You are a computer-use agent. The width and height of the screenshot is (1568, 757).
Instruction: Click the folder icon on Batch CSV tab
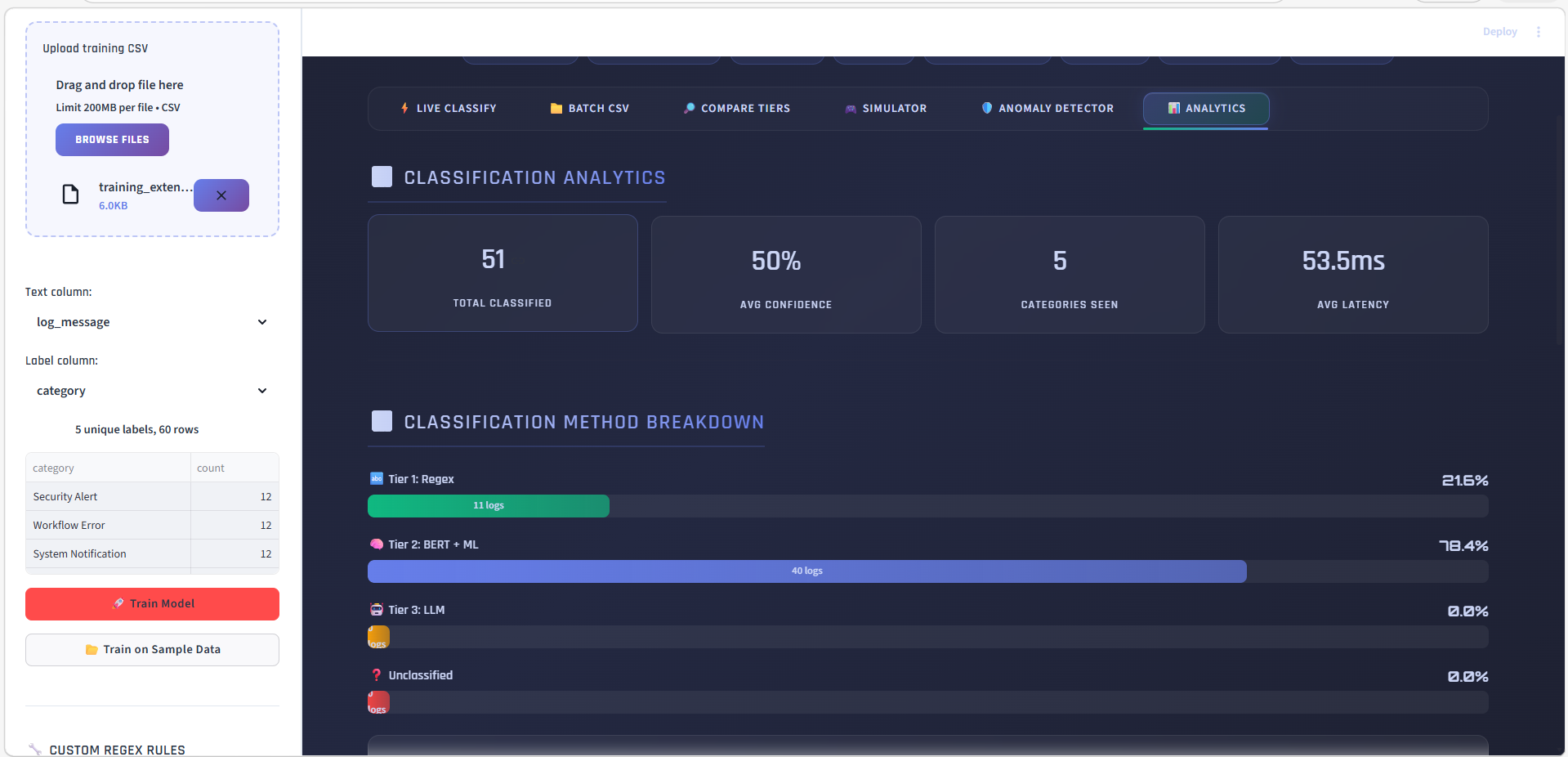pos(555,108)
